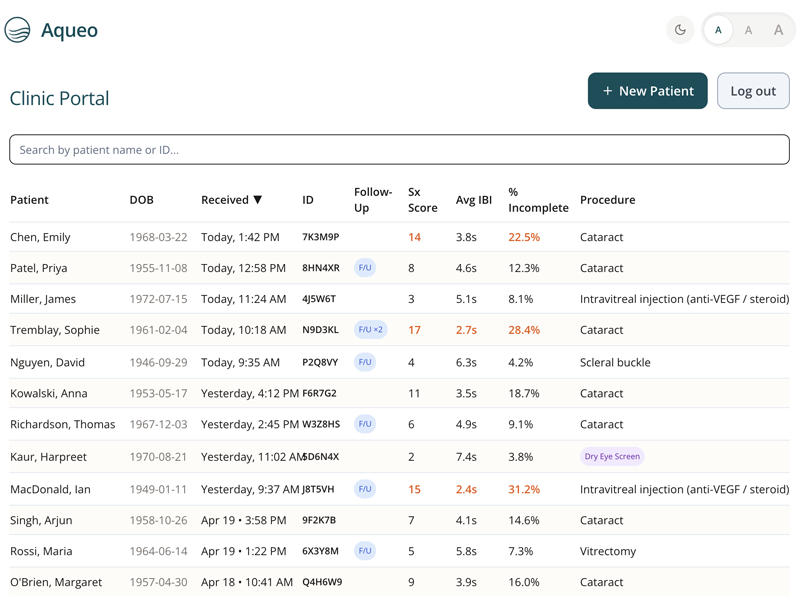
Task: Click the F/U badge for MacDonald, Ian
Action: [365, 489]
